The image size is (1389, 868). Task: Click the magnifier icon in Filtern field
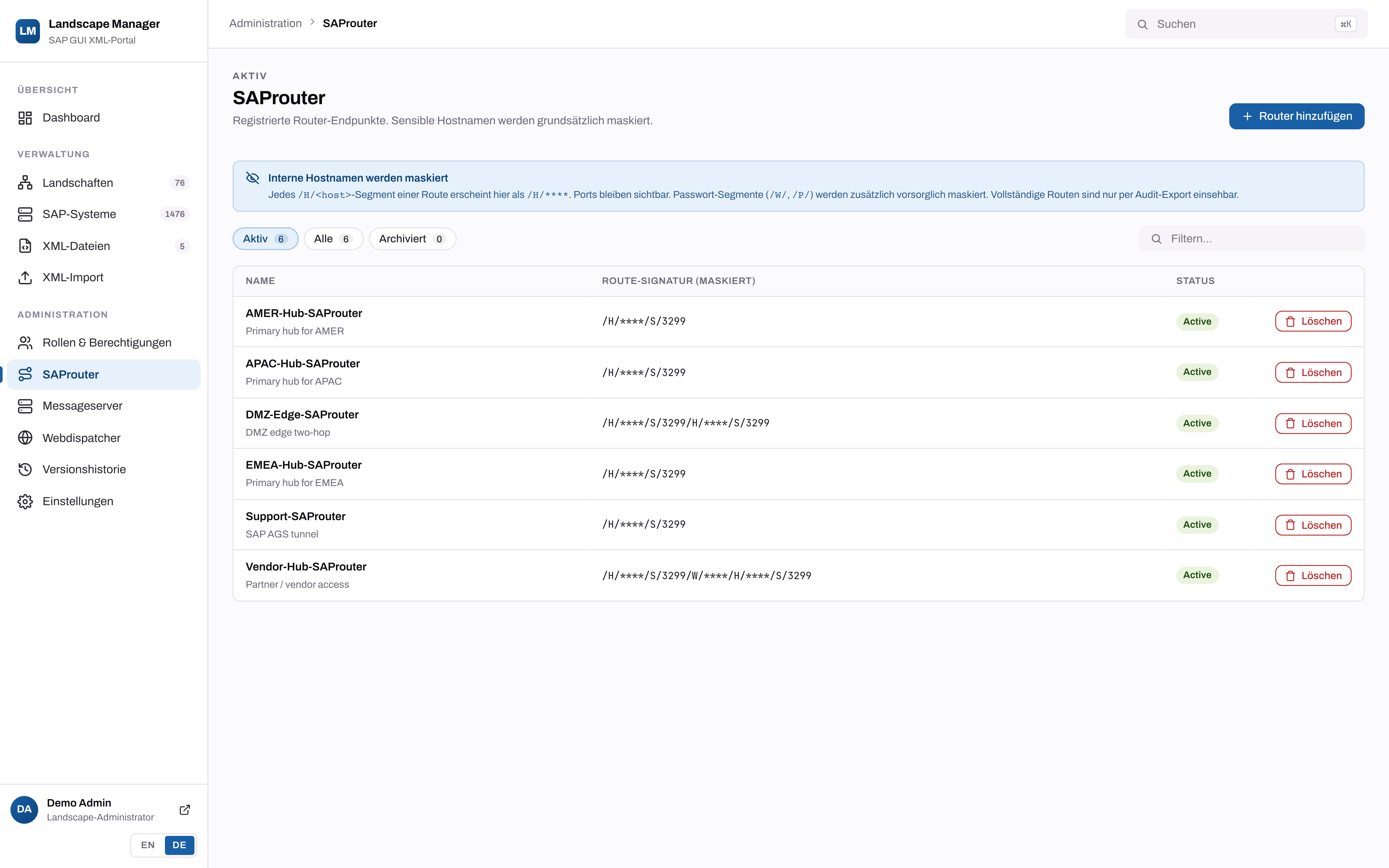[1157, 239]
